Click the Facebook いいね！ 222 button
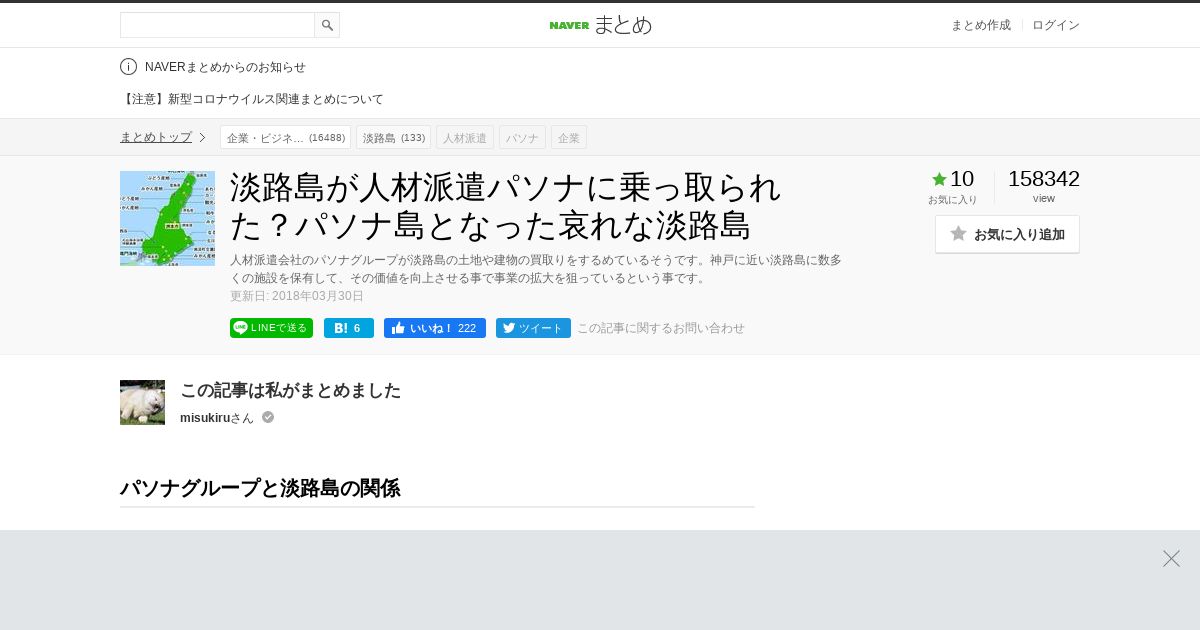Image resolution: width=1200 pixels, height=630 pixels. pyautogui.click(x=435, y=328)
